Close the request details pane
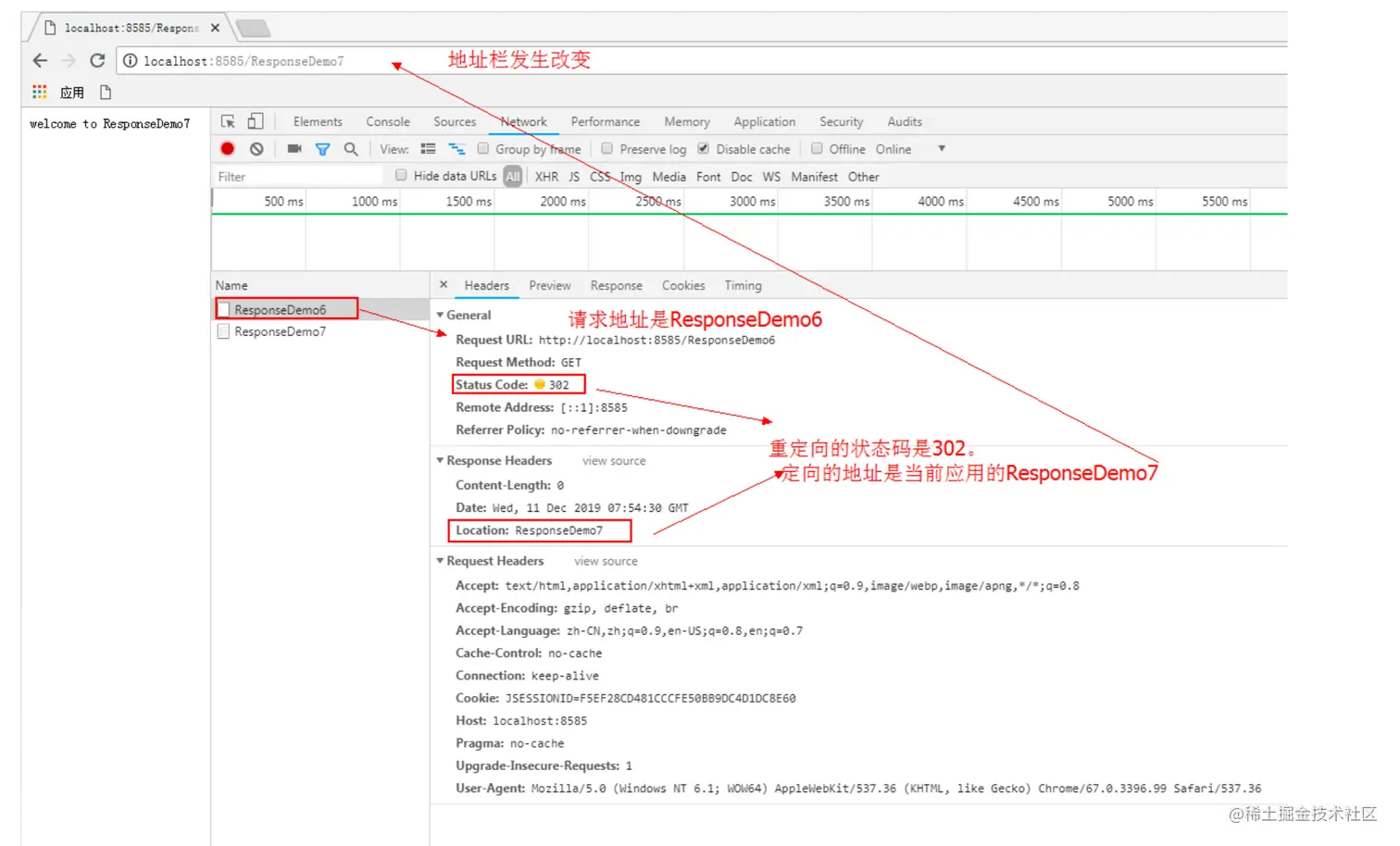Viewport: 1400px width, 846px height. tap(444, 285)
